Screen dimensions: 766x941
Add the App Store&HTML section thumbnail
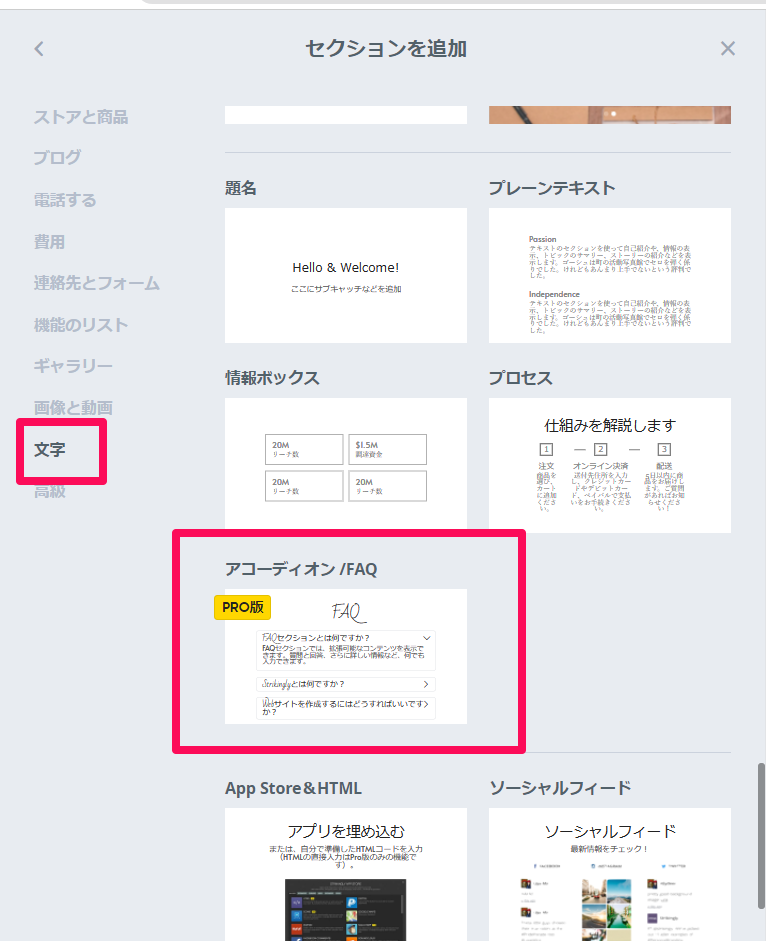point(346,874)
